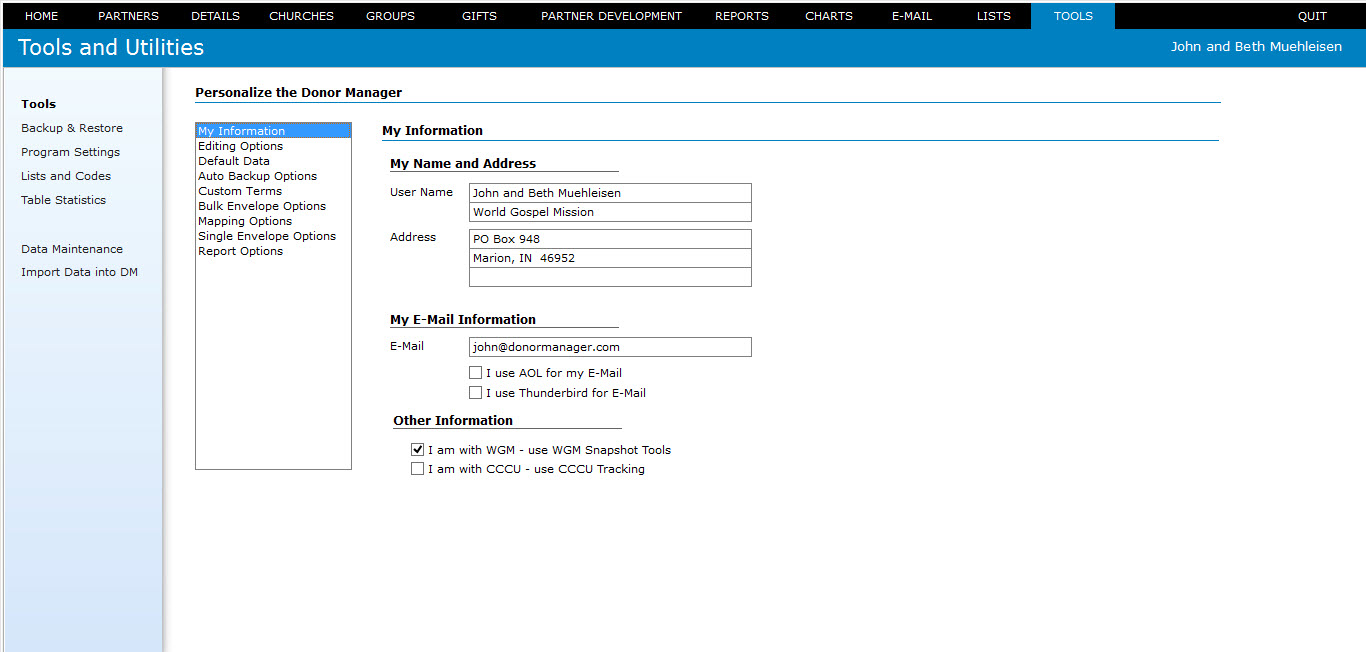Select Mapping Options in the list
The image size is (1366, 652).
[273, 221]
